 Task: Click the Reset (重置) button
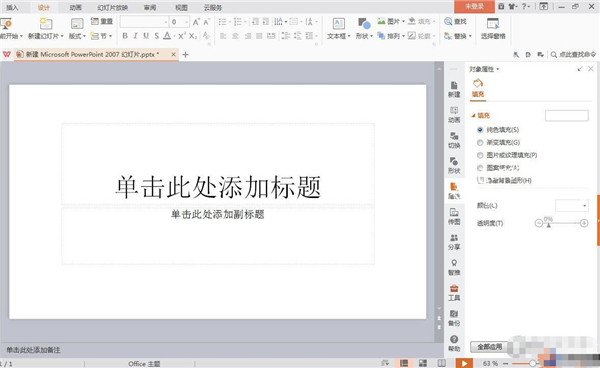(x=102, y=21)
